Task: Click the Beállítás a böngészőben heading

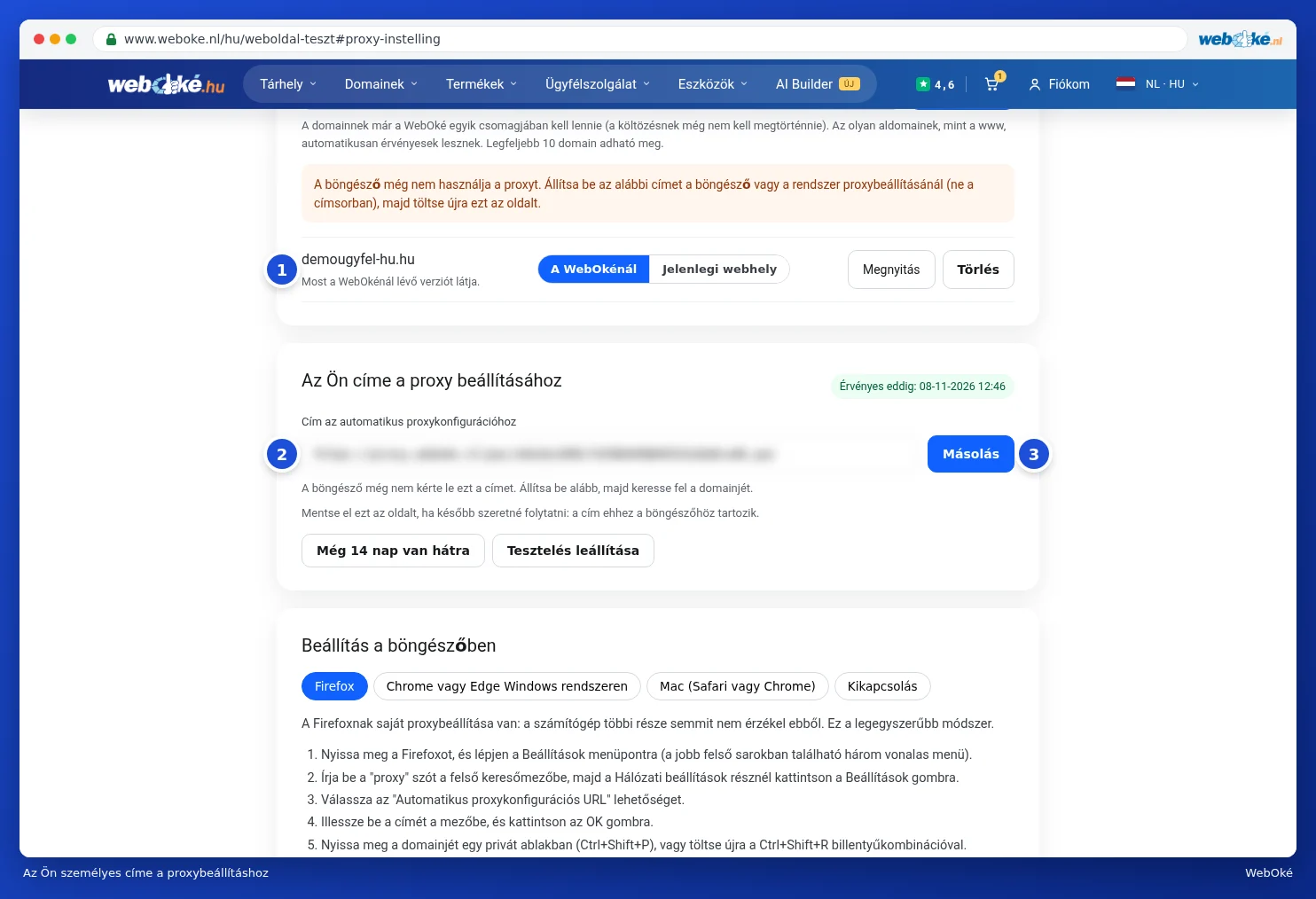Action: click(x=399, y=645)
